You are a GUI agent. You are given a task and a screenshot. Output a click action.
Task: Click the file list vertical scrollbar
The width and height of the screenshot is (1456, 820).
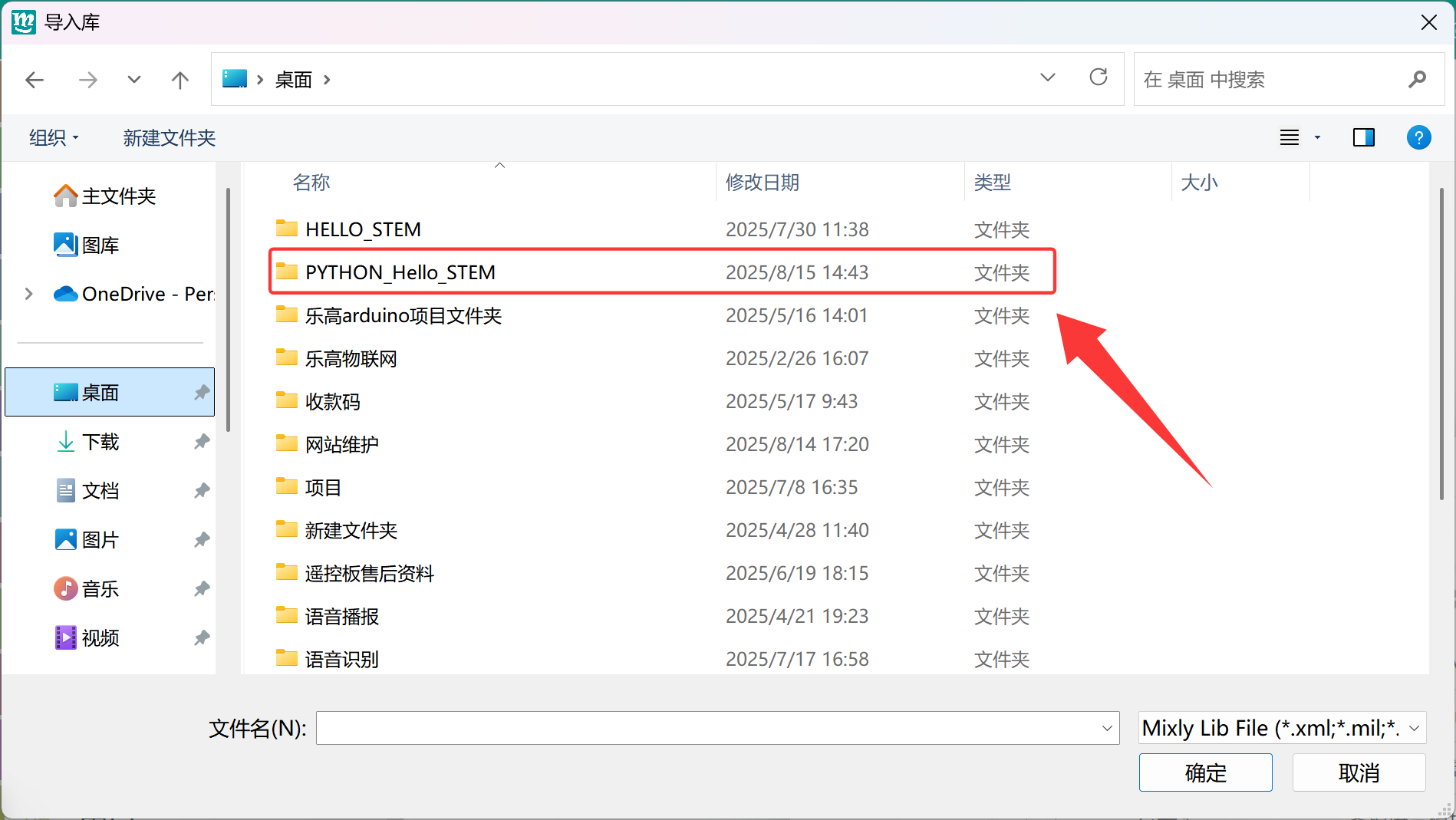[1441, 345]
